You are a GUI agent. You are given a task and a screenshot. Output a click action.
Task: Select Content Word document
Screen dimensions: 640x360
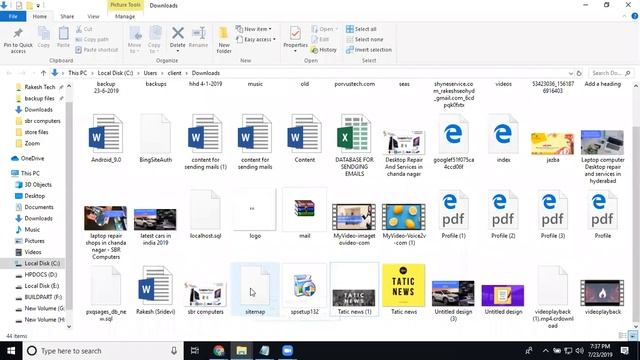pyautogui.click(x=304, y=138)
